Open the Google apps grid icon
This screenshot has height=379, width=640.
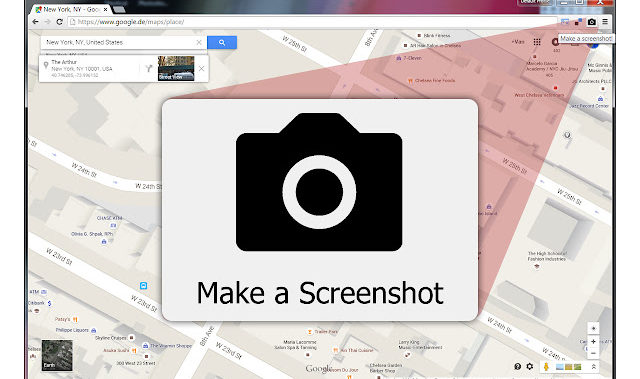(537, 42)
